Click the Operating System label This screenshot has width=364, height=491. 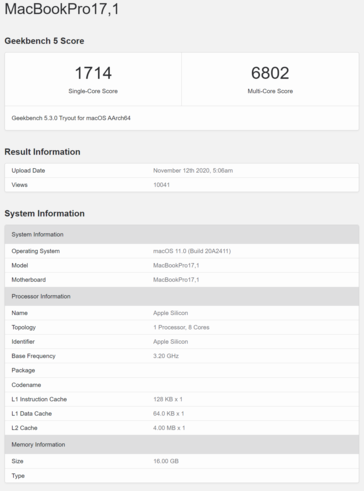36,251
